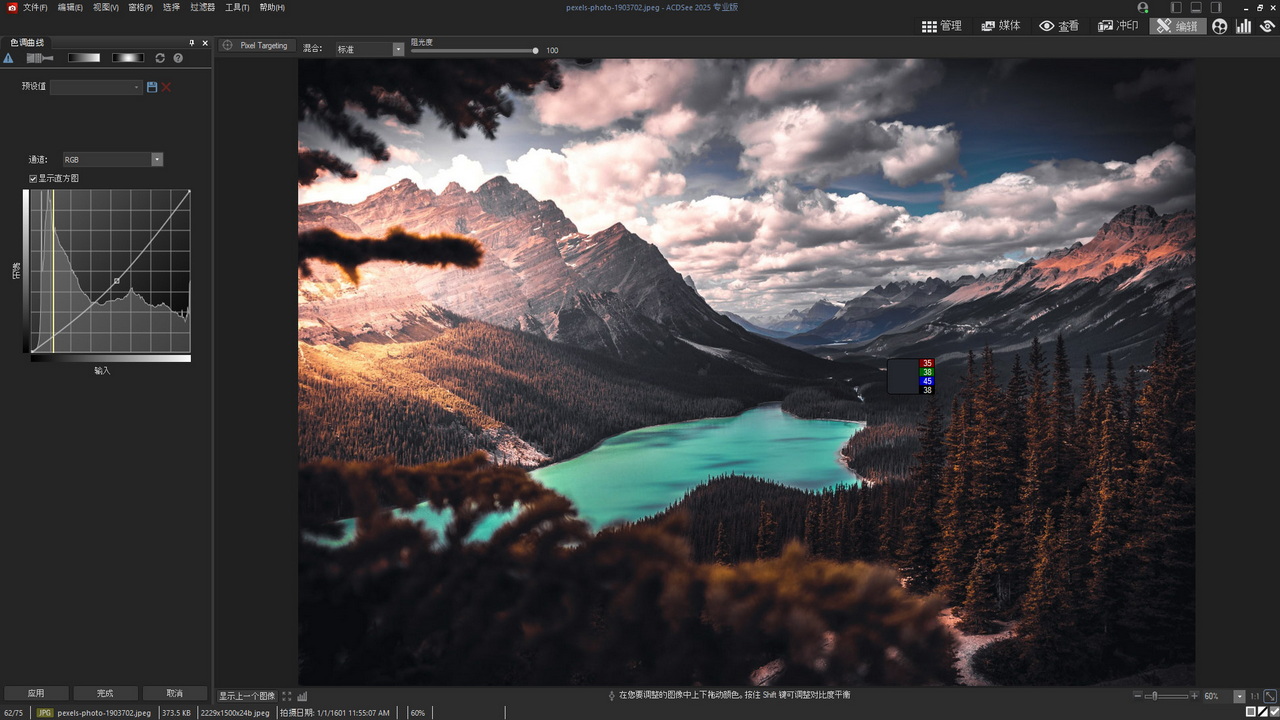This screenshot has height=720, width=1280.
Task: Open the bar chart dashboard mode icon
Action: click(1243, 26)
